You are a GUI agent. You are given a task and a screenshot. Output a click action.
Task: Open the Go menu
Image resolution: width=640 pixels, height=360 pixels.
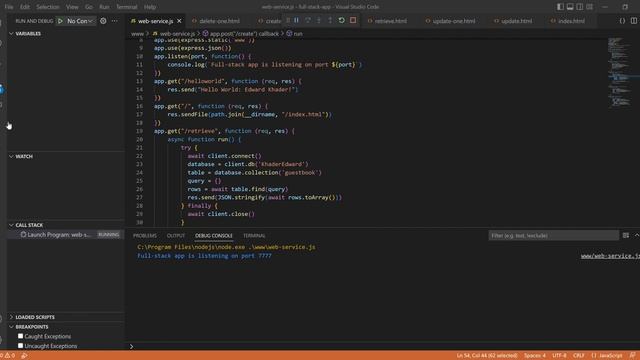click(x=89, y=7)
